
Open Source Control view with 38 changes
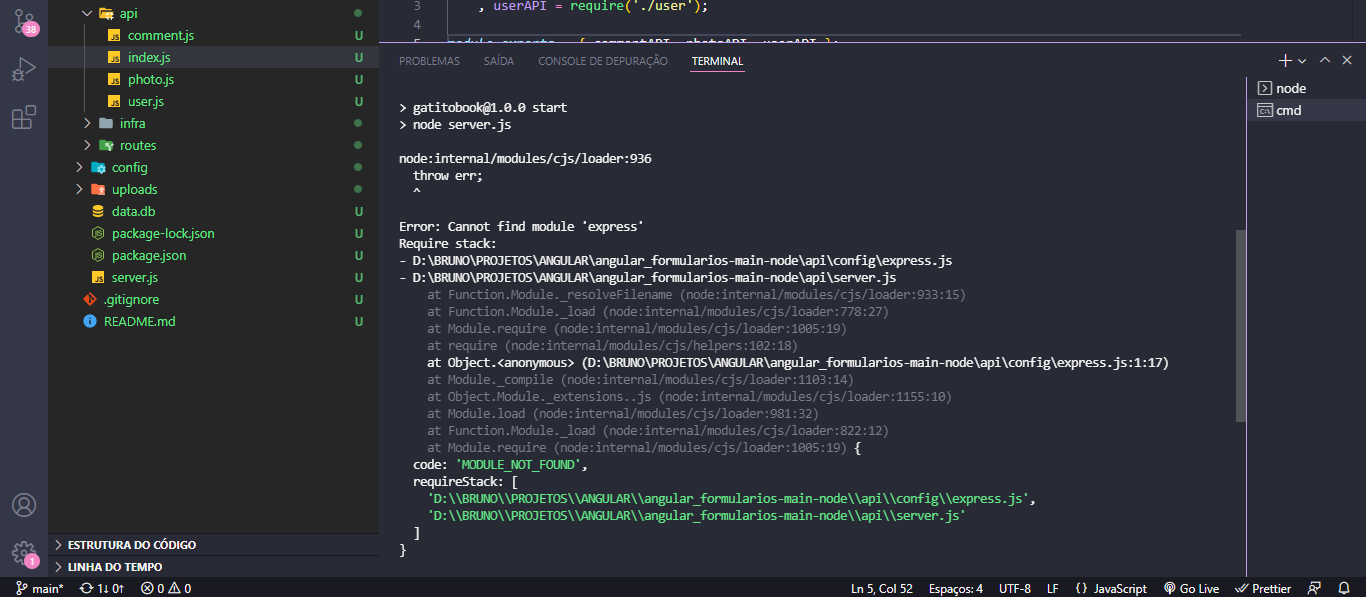(x=24, y=22)
